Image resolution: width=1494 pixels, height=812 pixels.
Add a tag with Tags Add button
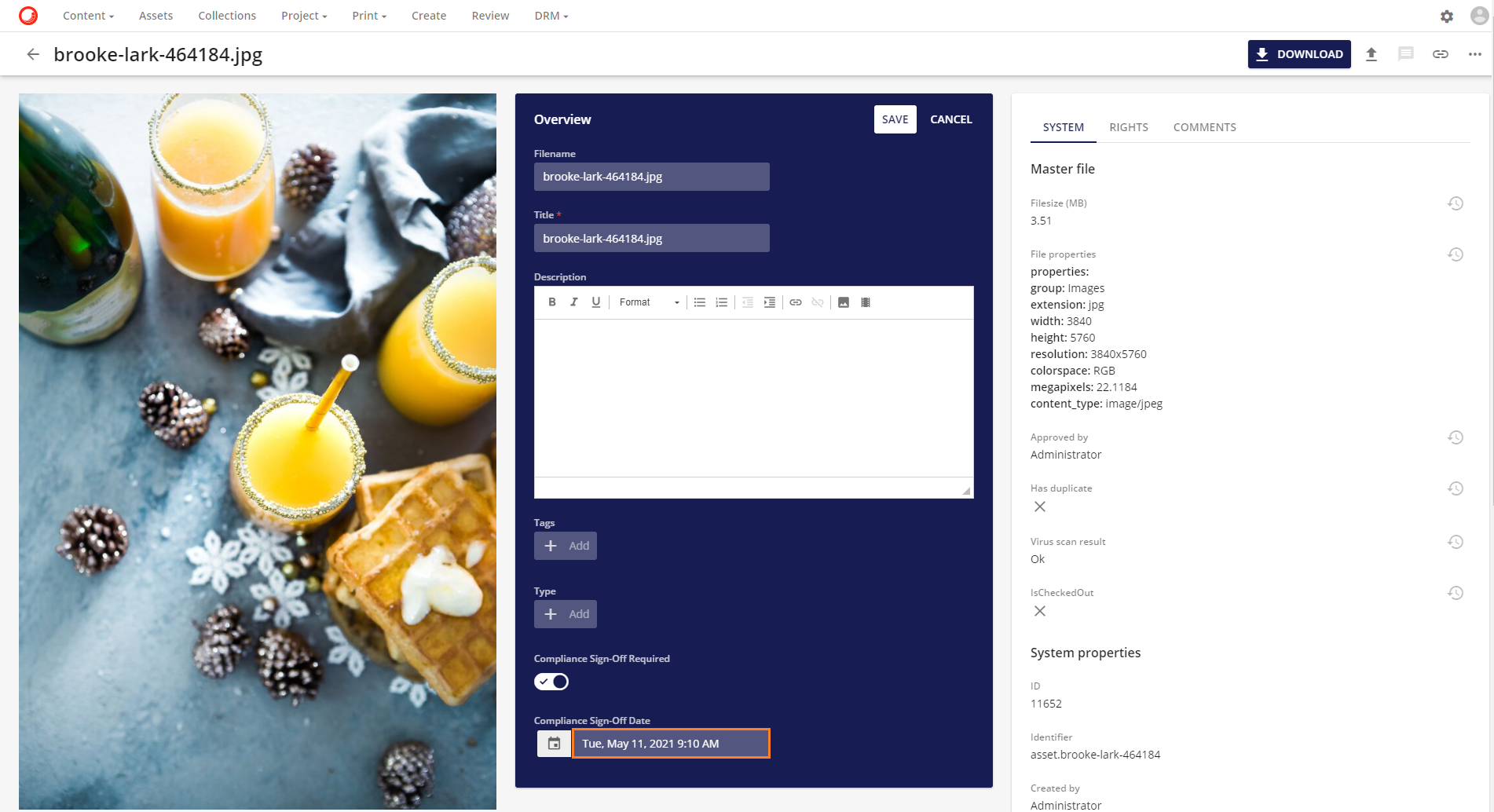(566, 546)
